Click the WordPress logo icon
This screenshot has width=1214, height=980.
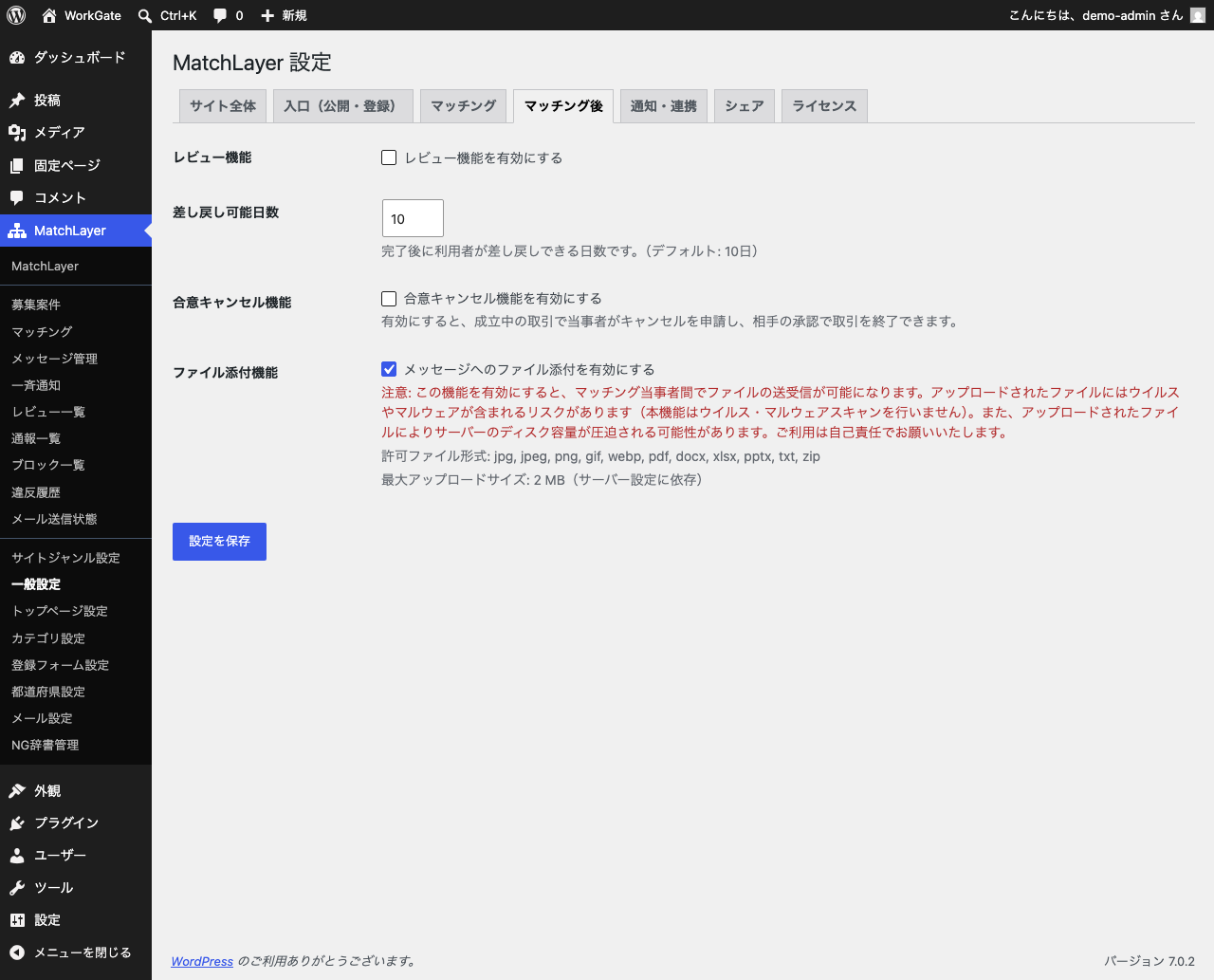pyautogui.click(x=16, y=15)
